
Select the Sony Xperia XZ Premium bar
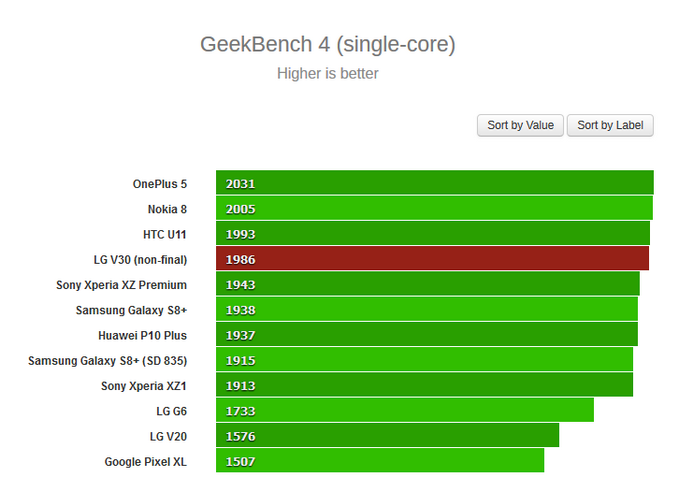427,284
